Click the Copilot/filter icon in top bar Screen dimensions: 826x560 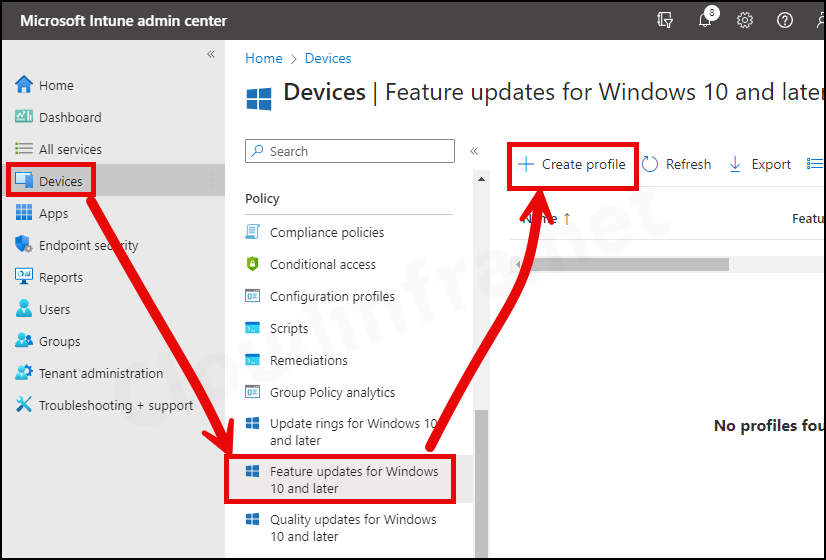pyautogui.click(x=665, y=20)
